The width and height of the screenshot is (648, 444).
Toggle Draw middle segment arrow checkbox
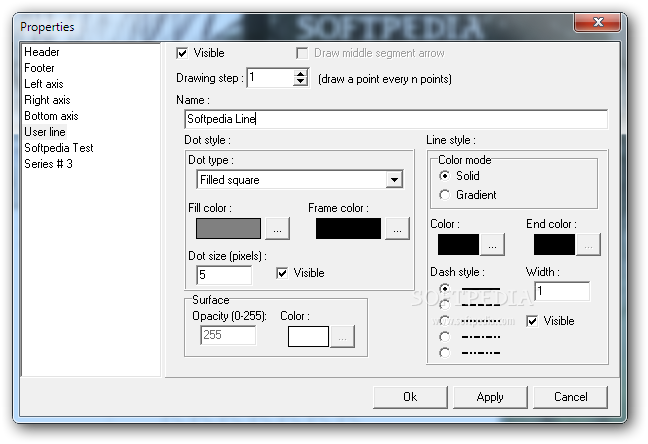[302, 53]
